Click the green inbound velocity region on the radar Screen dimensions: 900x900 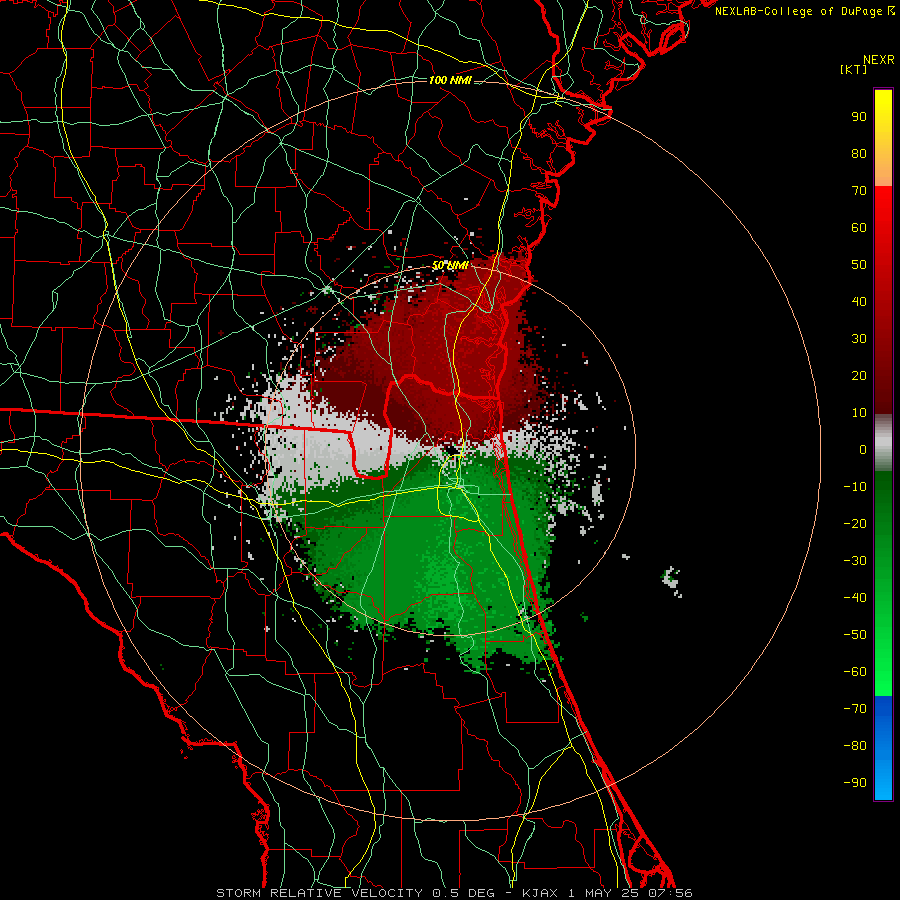point(436,551)
